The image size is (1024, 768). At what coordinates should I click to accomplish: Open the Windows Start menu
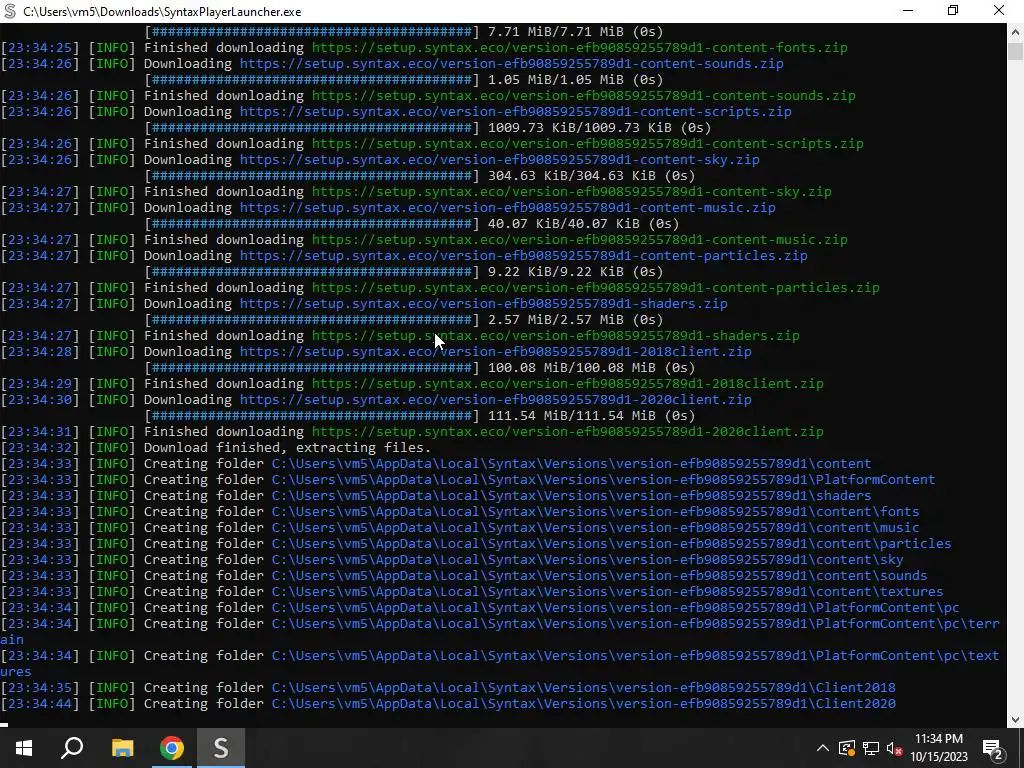coord(24,748)
